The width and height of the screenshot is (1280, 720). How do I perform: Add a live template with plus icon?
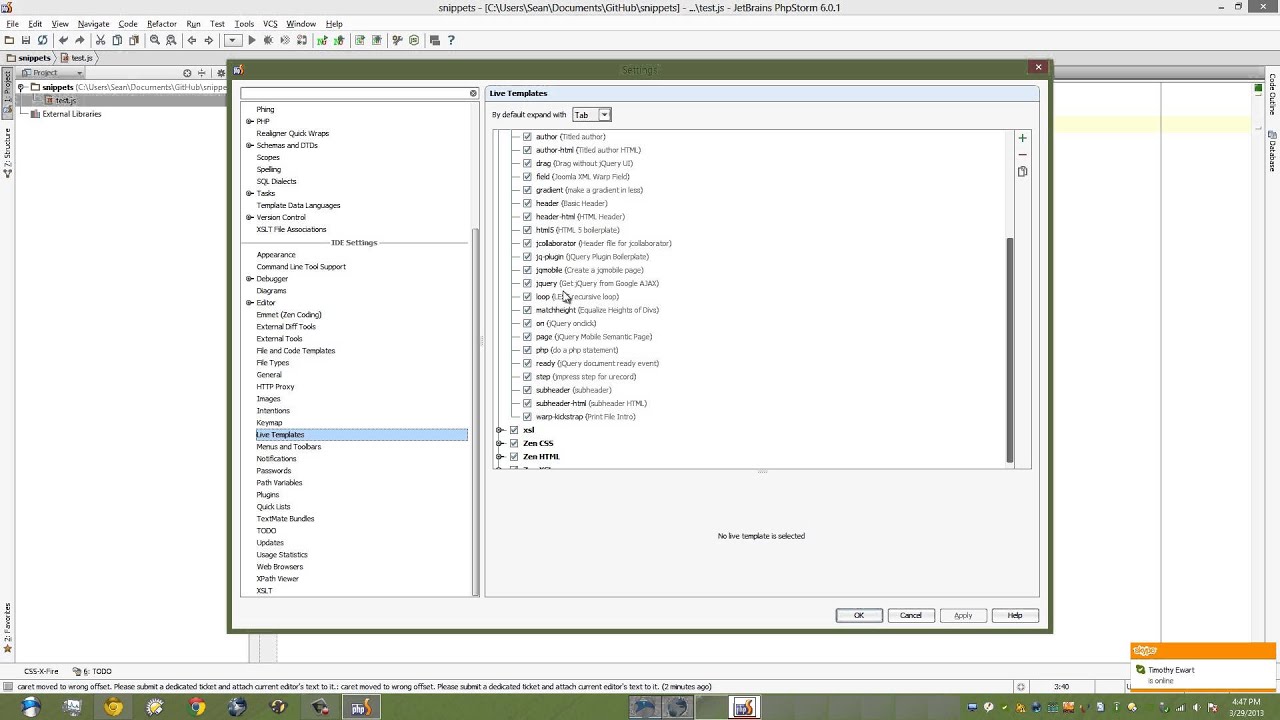point(1022,138)
